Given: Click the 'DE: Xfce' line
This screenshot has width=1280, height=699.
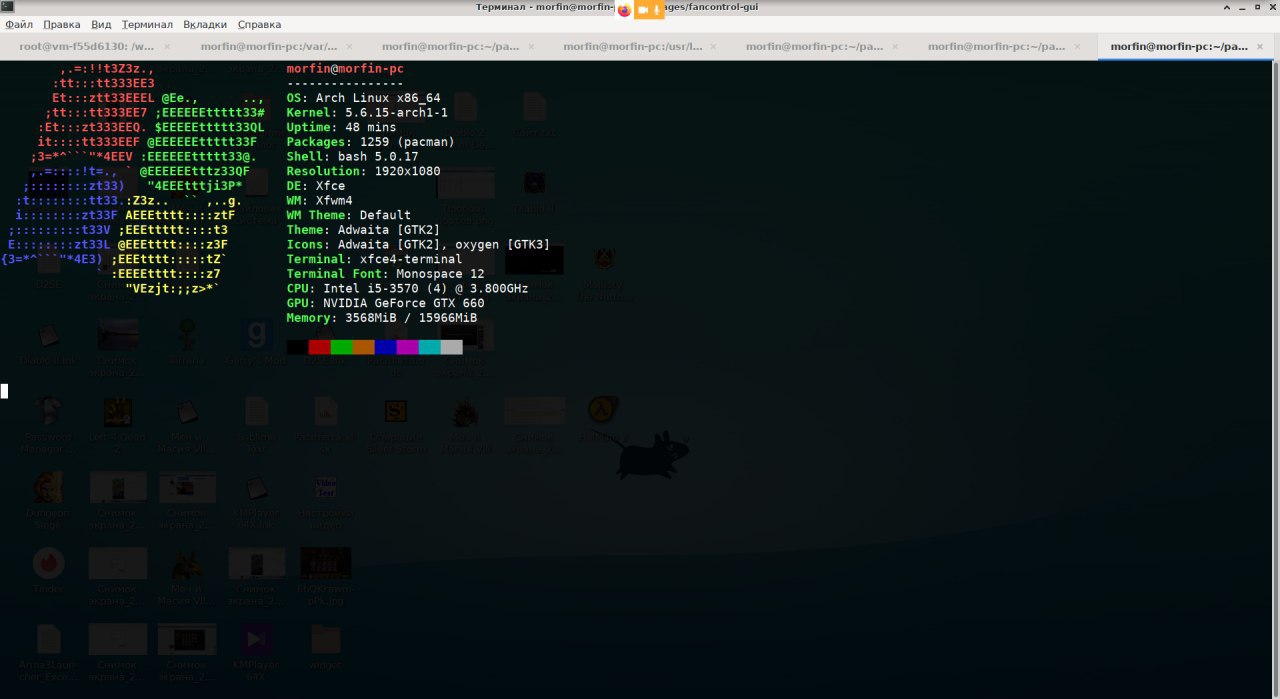Looking at the screenshot, I should click(316, 186).
